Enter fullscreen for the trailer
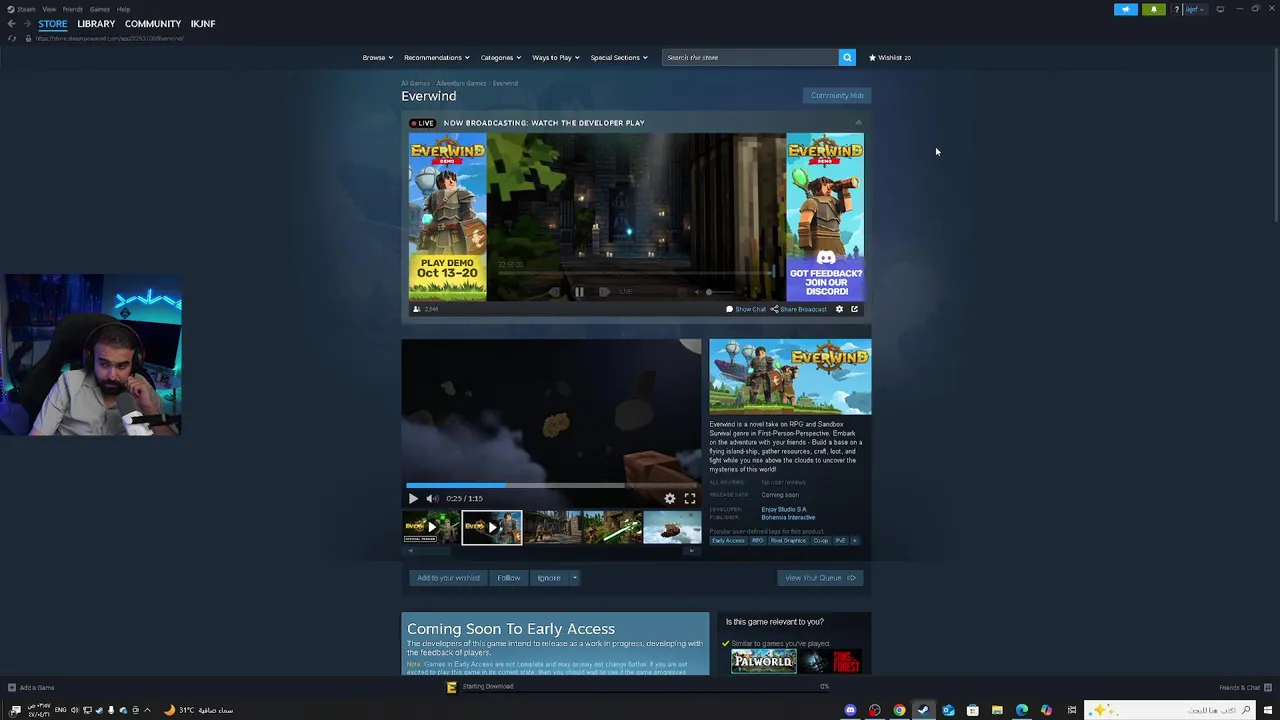Screen dimensions: 1280x720 click(690, 498)
